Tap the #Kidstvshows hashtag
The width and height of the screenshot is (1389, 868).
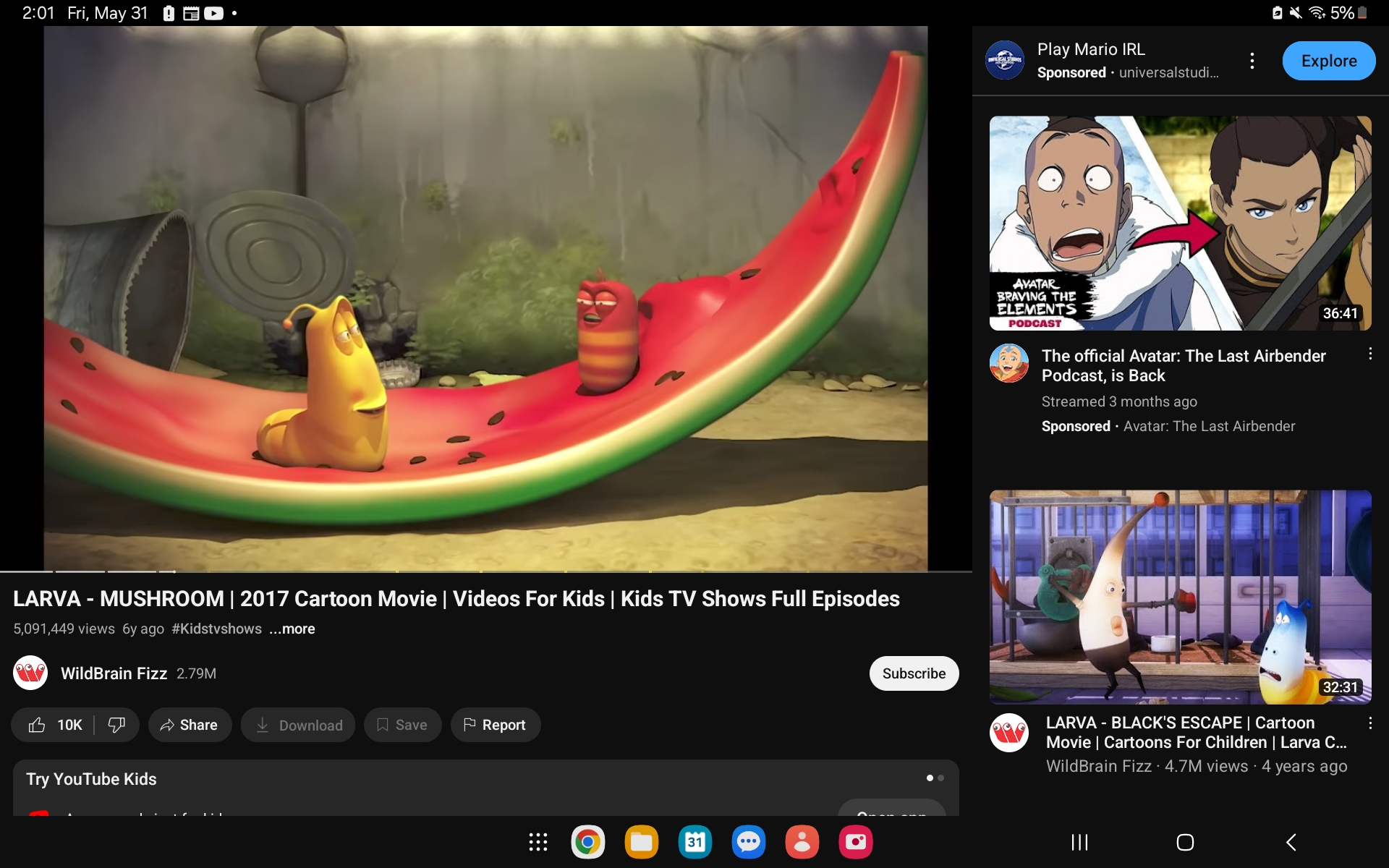[216, 629]
